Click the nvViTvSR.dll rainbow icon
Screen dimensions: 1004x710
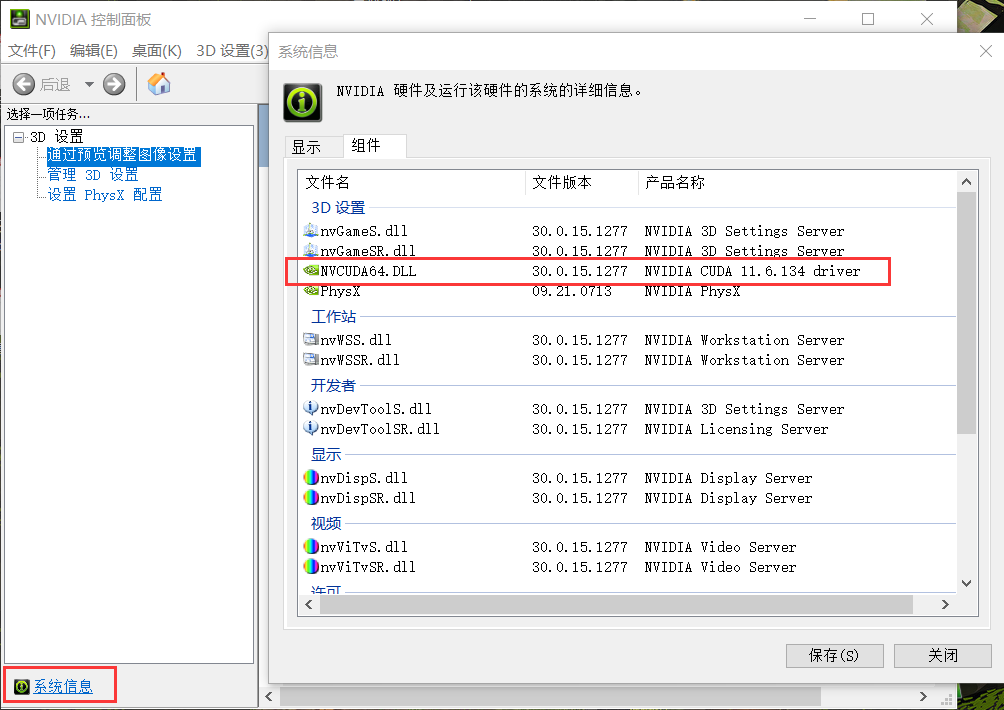[x=311, y=566]
